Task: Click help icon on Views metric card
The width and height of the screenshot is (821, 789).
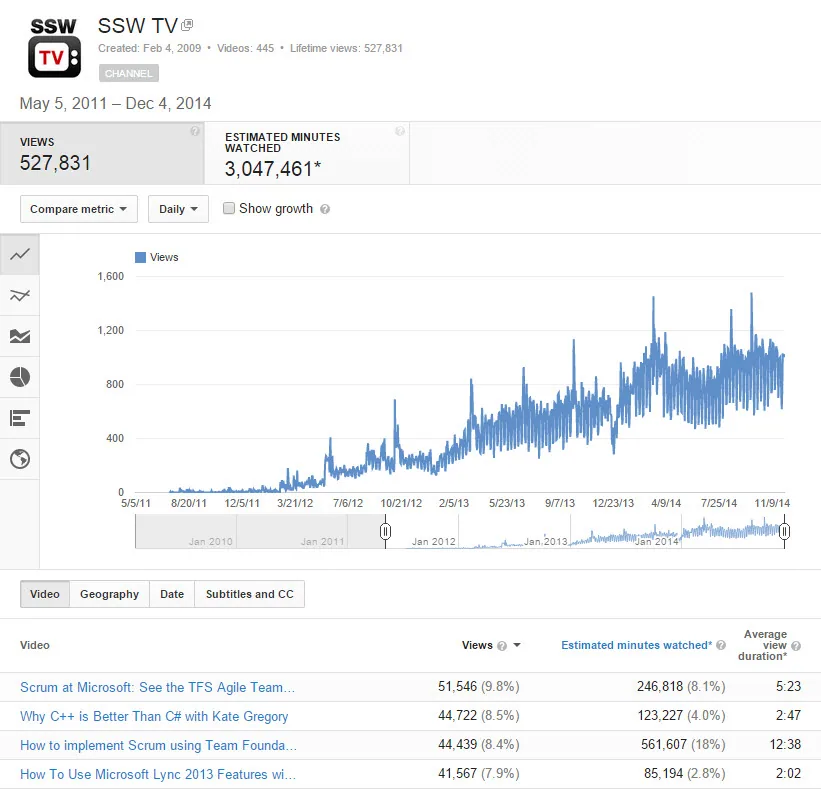Action: [x=195, y=131]
